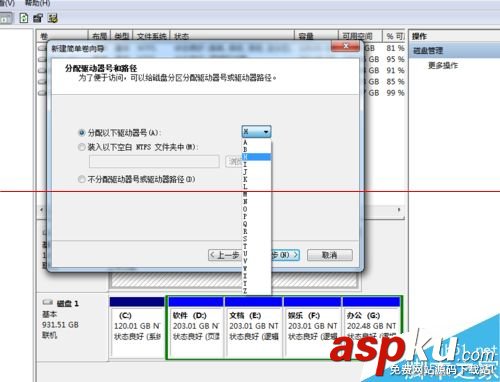The width and height of the screenshot is (500, 382).
Task: Click the 磁盘 1 disk icon
Action: click(48, 302)
